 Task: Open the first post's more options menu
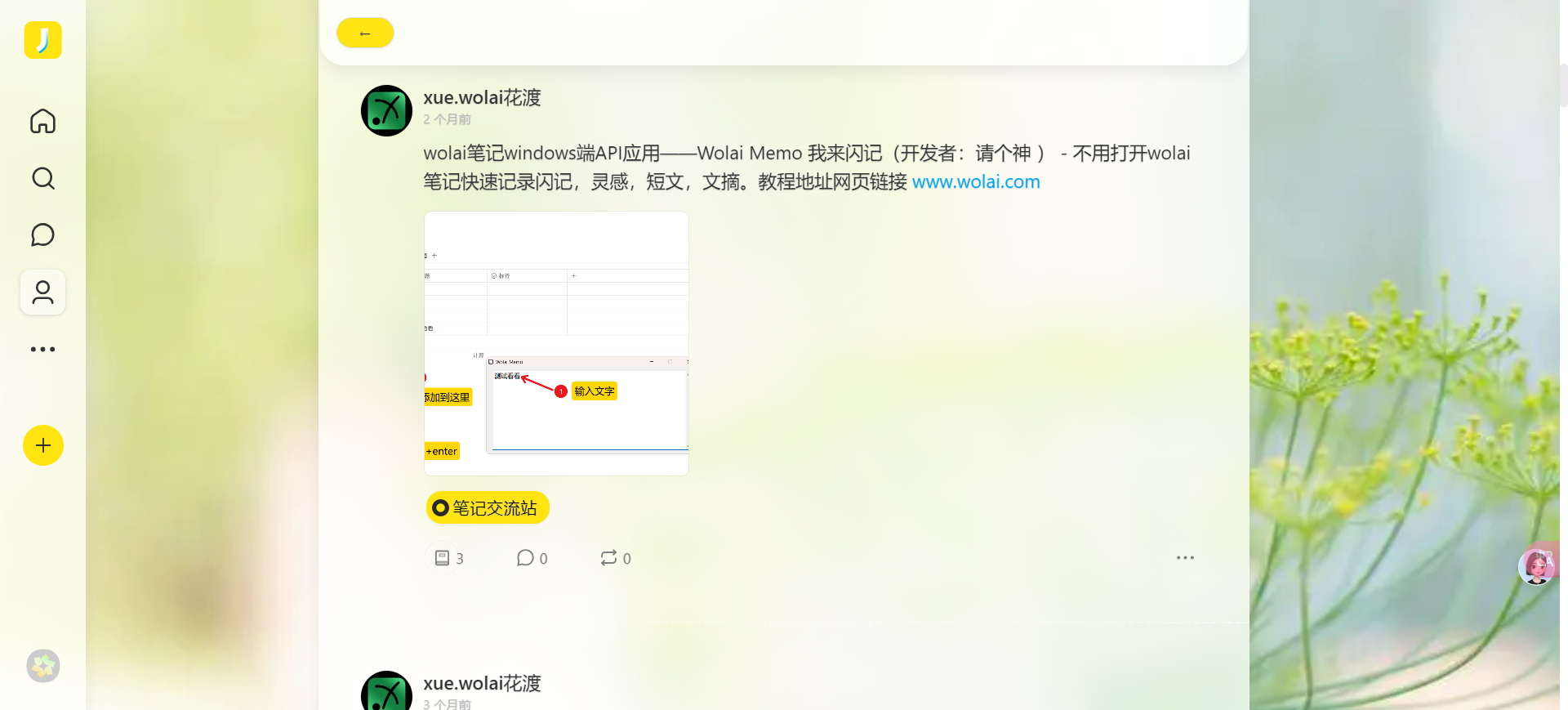(1185, 558)
